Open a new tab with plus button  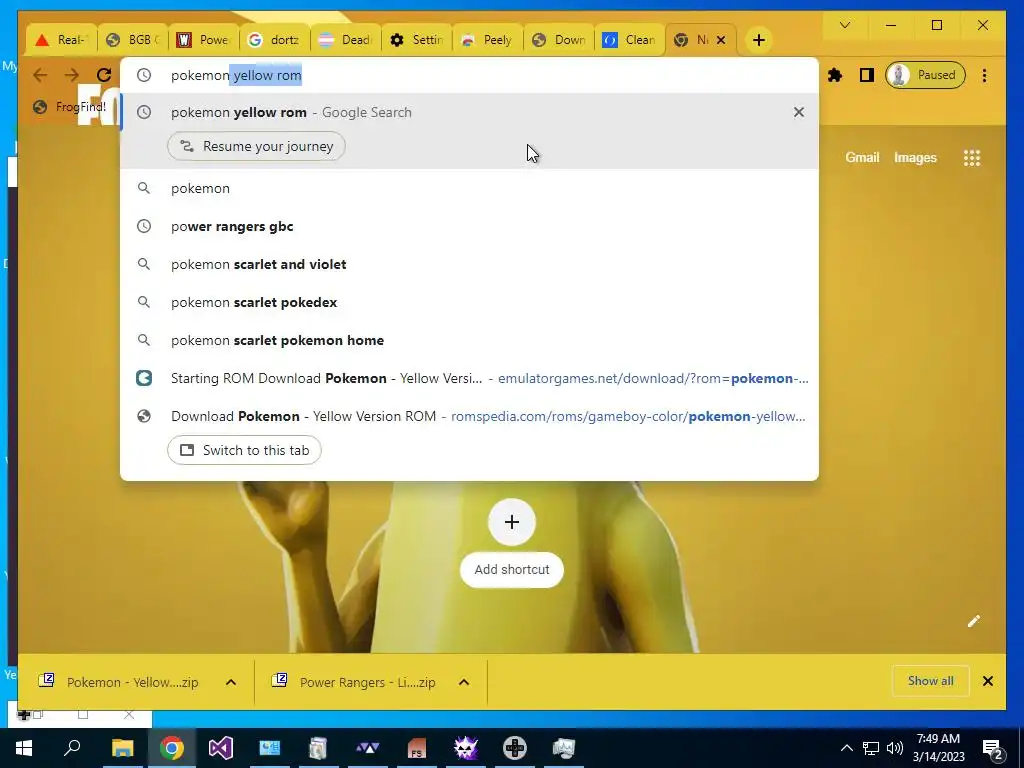coord(758,40)
